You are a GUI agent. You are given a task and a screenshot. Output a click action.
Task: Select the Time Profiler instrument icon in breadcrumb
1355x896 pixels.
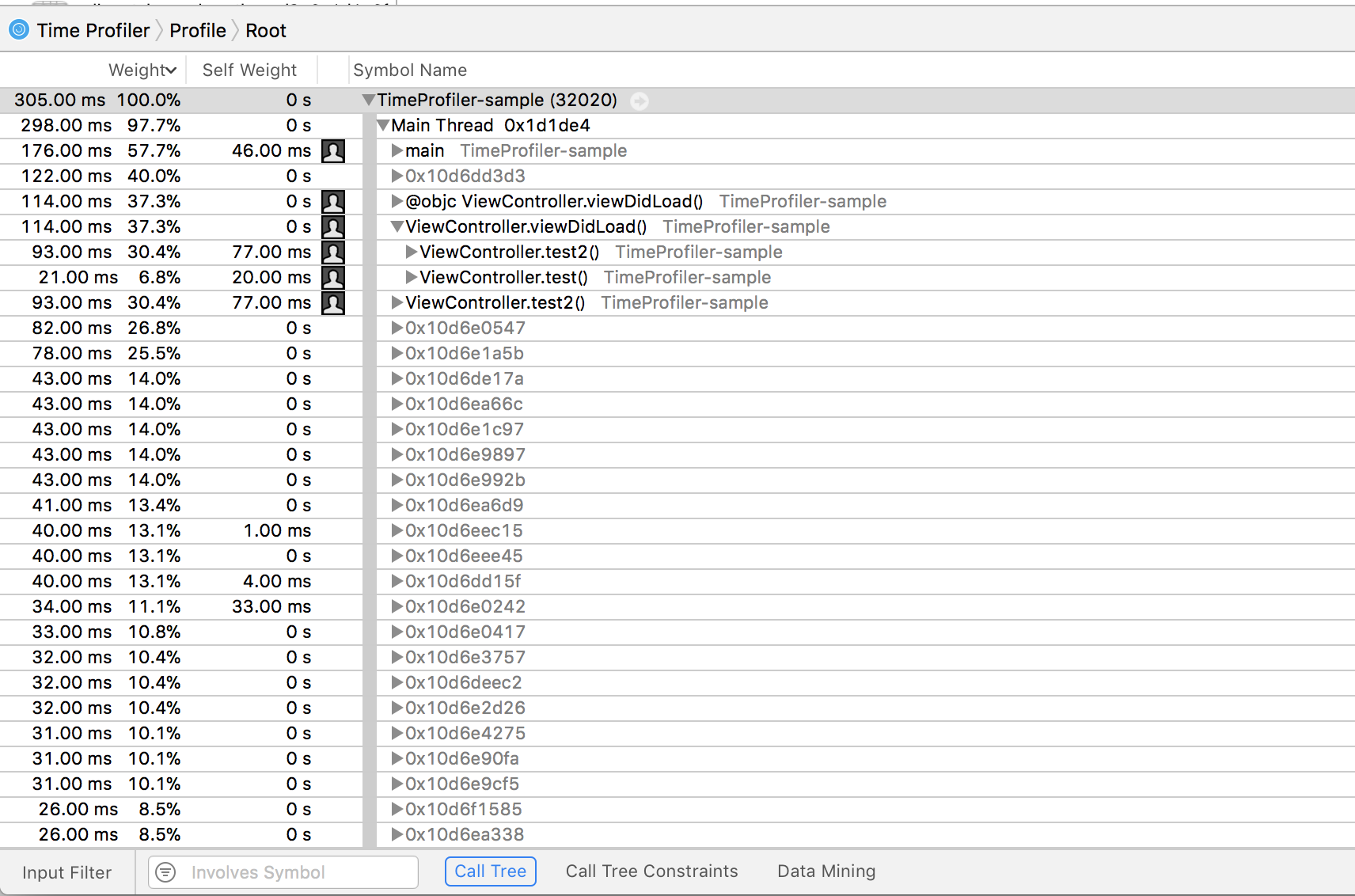coord(17,29)
